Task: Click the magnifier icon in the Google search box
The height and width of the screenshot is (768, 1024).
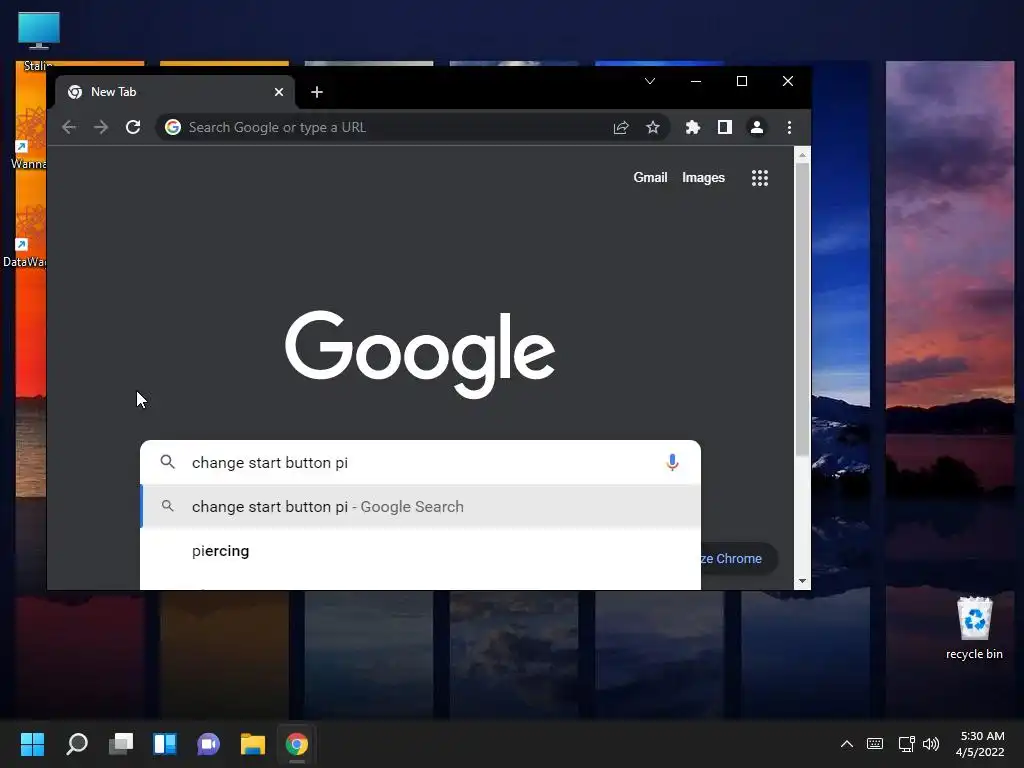Action: 168,462
